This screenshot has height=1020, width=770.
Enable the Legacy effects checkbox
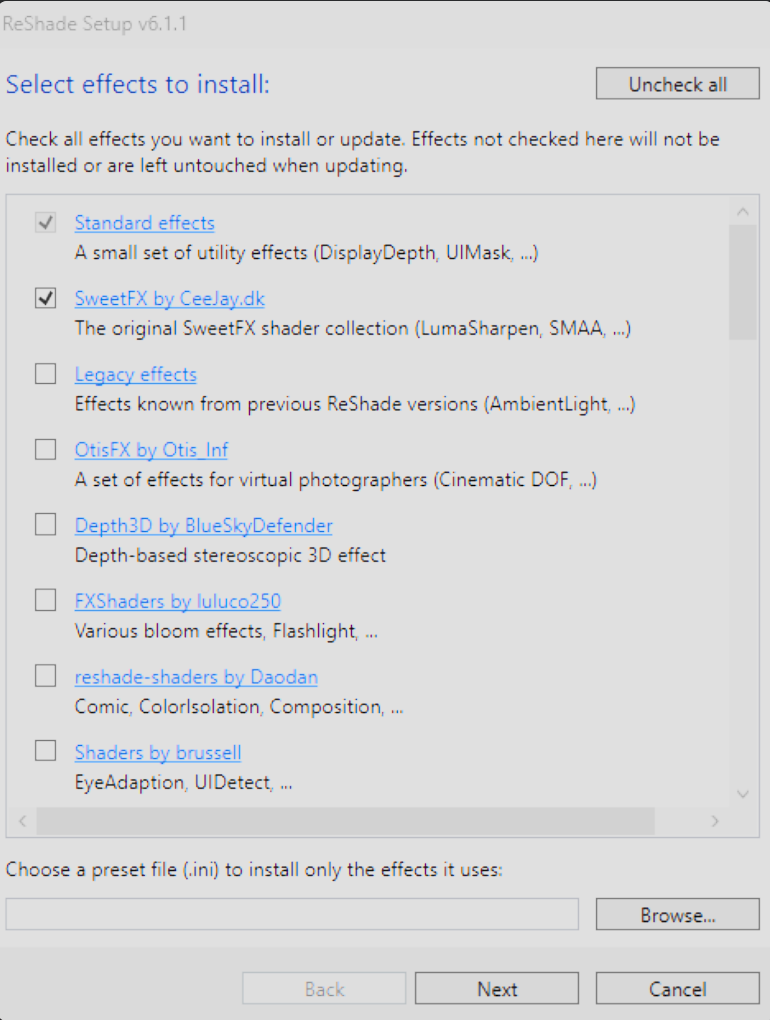46,374
